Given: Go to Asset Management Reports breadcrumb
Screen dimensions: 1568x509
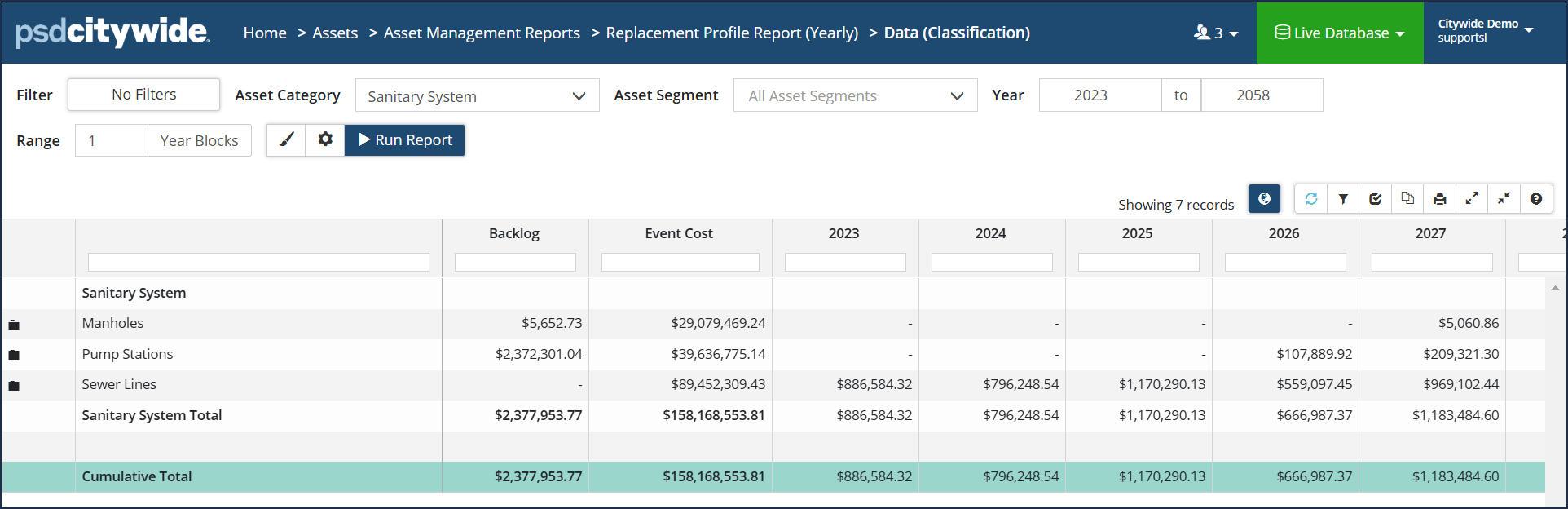Looking at the screenshot, I should pos(482,33).
